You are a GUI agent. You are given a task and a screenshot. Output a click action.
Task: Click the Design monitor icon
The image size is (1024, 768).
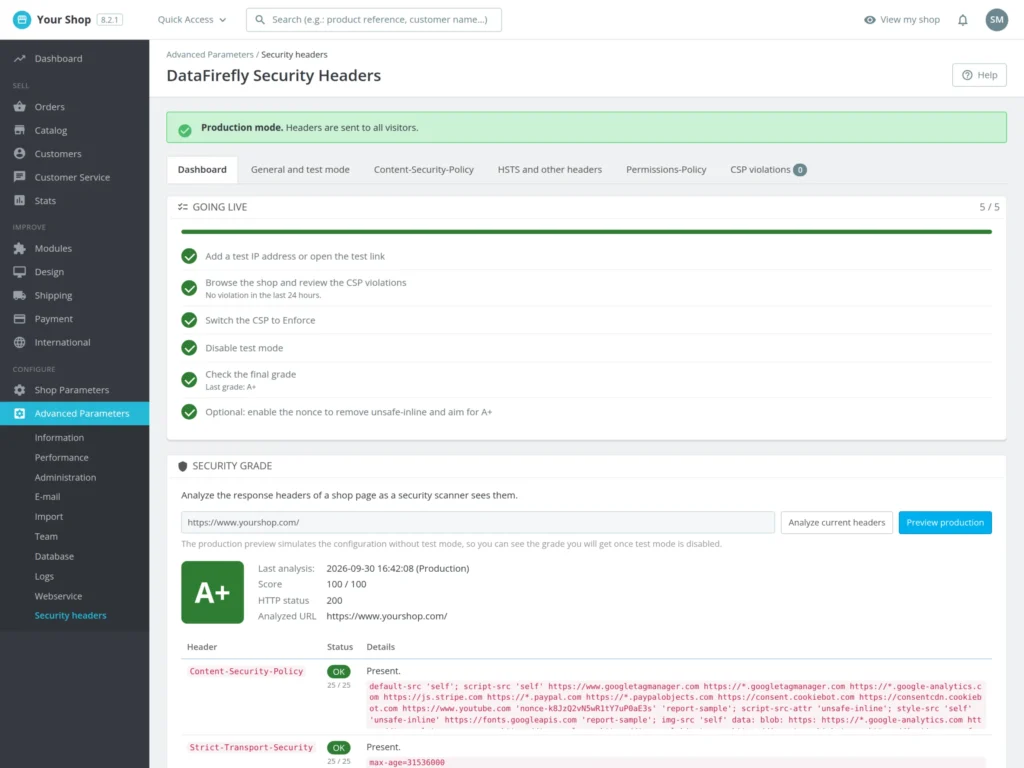[20, 272]
